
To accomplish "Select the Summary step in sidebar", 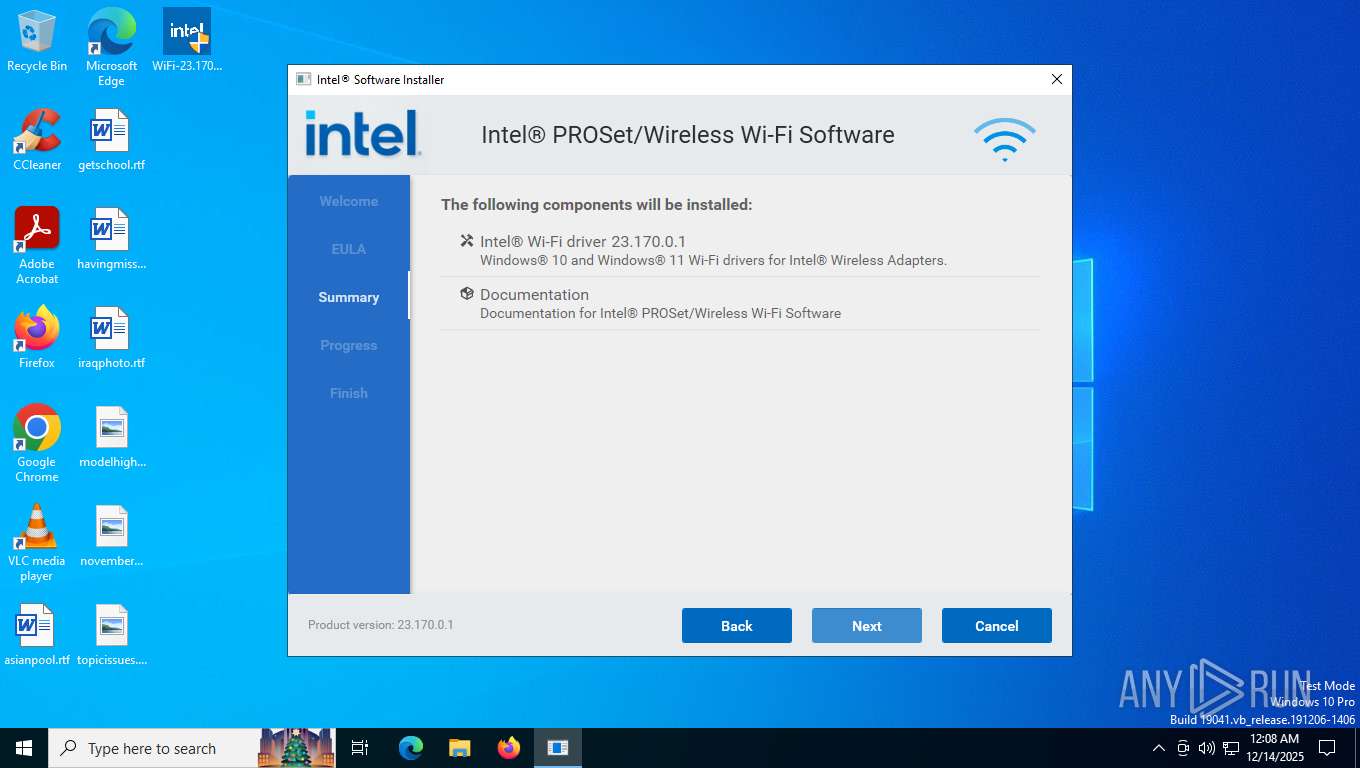I will (x=348, y=297).
